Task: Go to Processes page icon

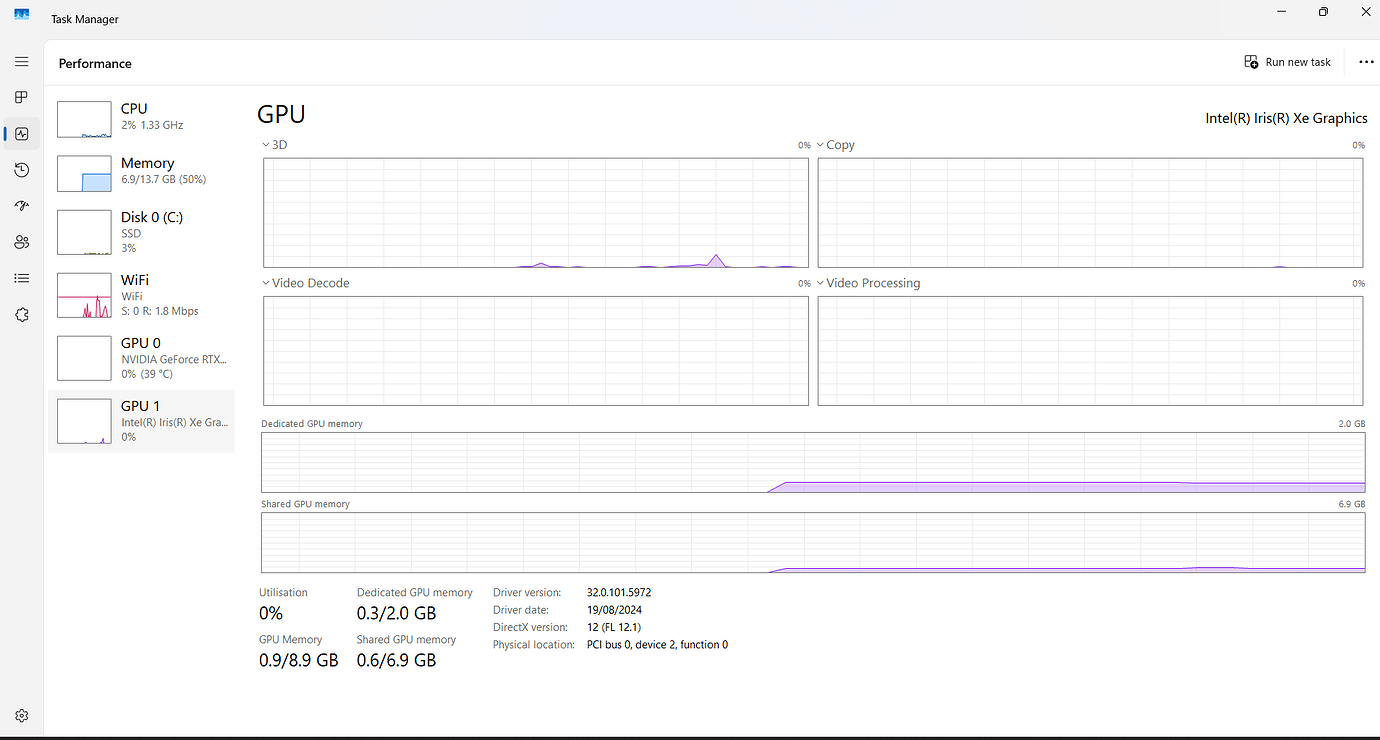Action: pyautogui.click(x=21, y=98)
